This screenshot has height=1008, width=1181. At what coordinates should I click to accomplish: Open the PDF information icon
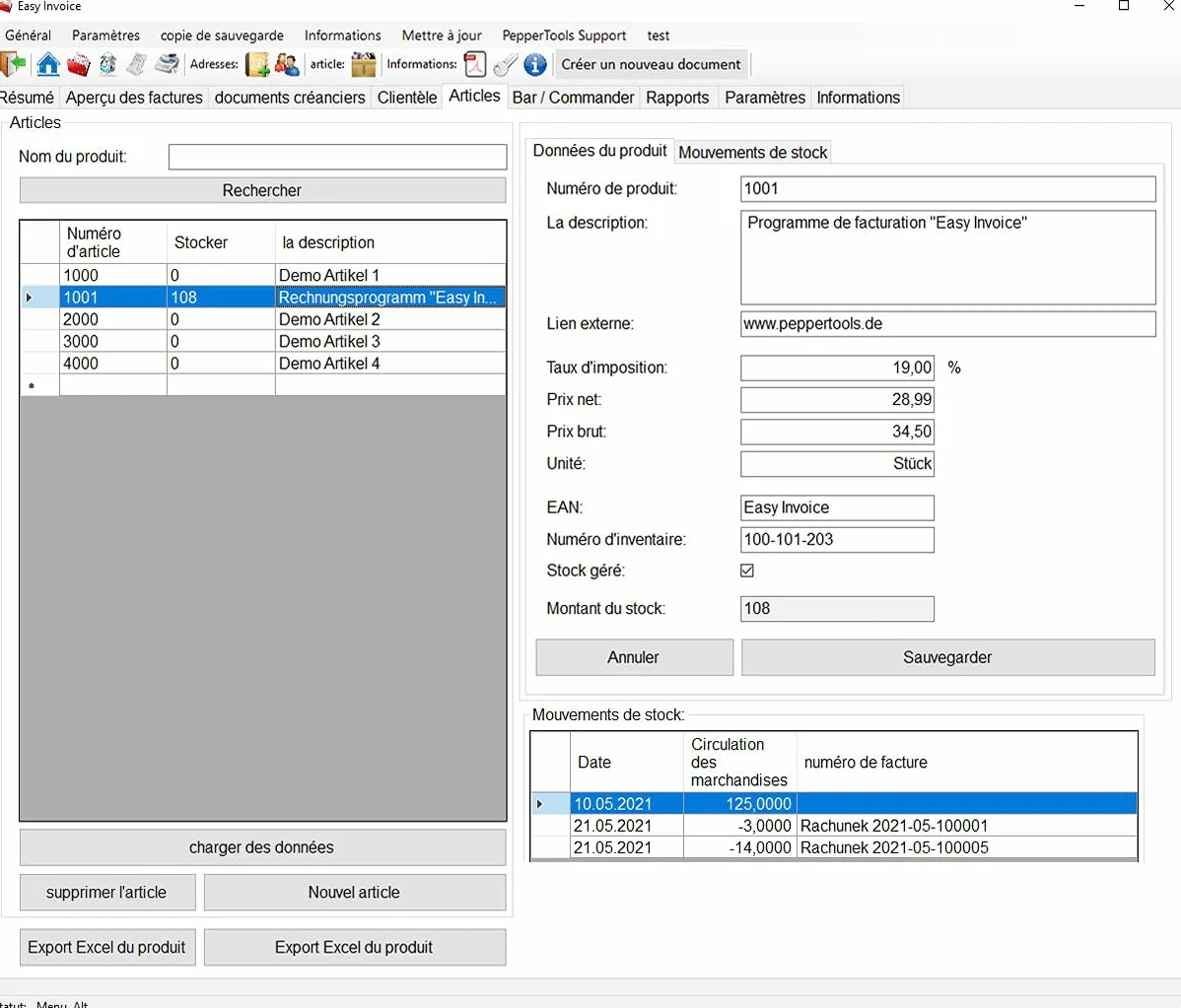[475, 65]
